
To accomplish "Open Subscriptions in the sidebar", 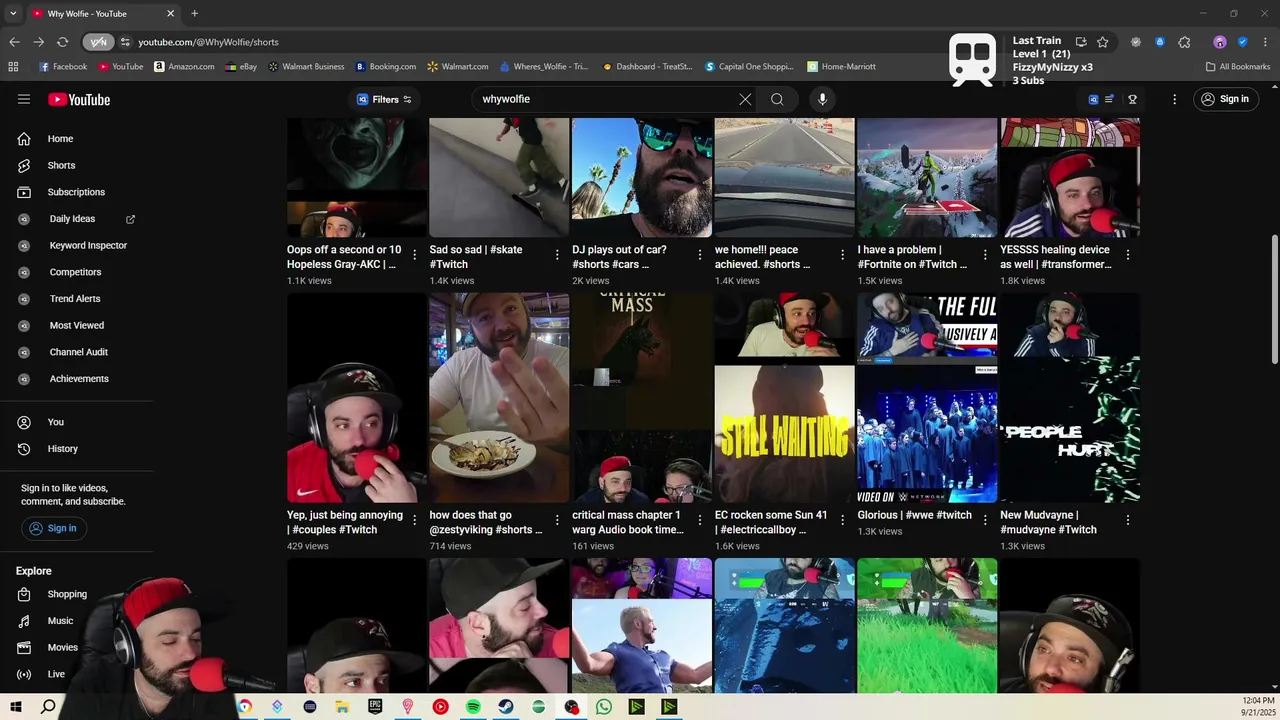I will point(76,192).
